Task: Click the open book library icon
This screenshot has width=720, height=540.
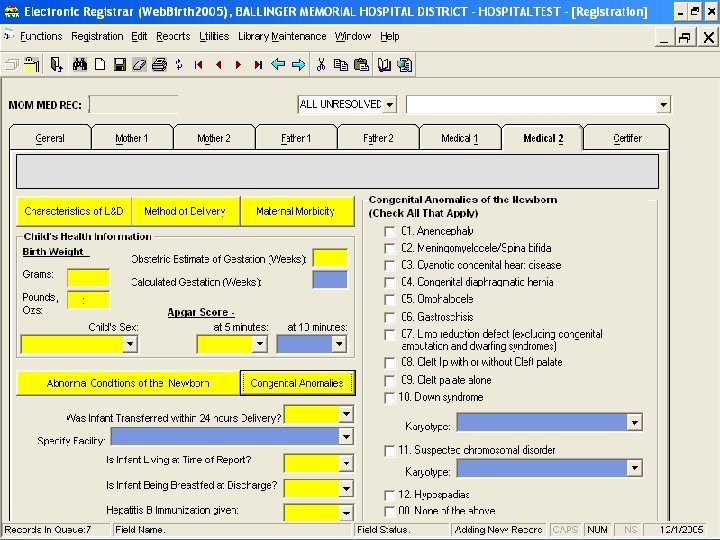Action: pyautogui.click(x=384, y=65)
